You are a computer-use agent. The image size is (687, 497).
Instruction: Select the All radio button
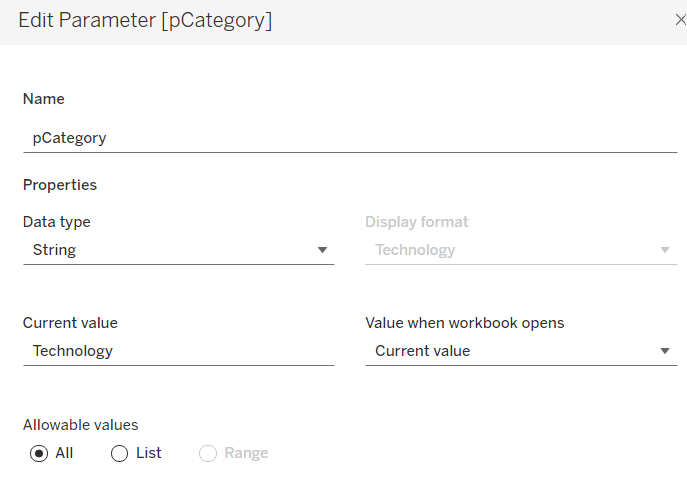pyautogui.click(x=39, y=453)
